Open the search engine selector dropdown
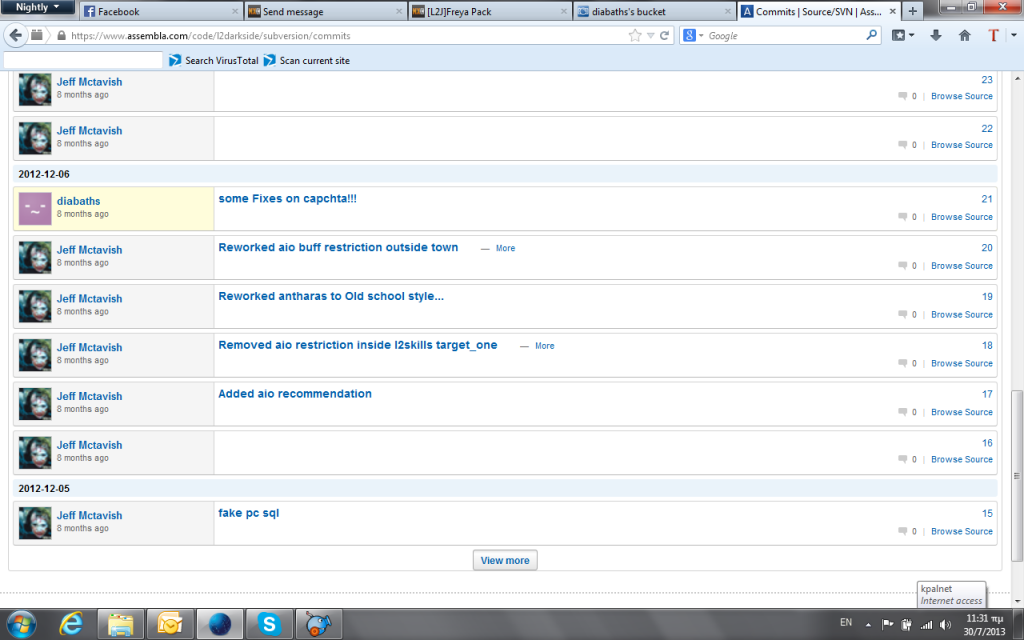The height and width of the screenshot is (640, 1024). [x=694, y=35]
